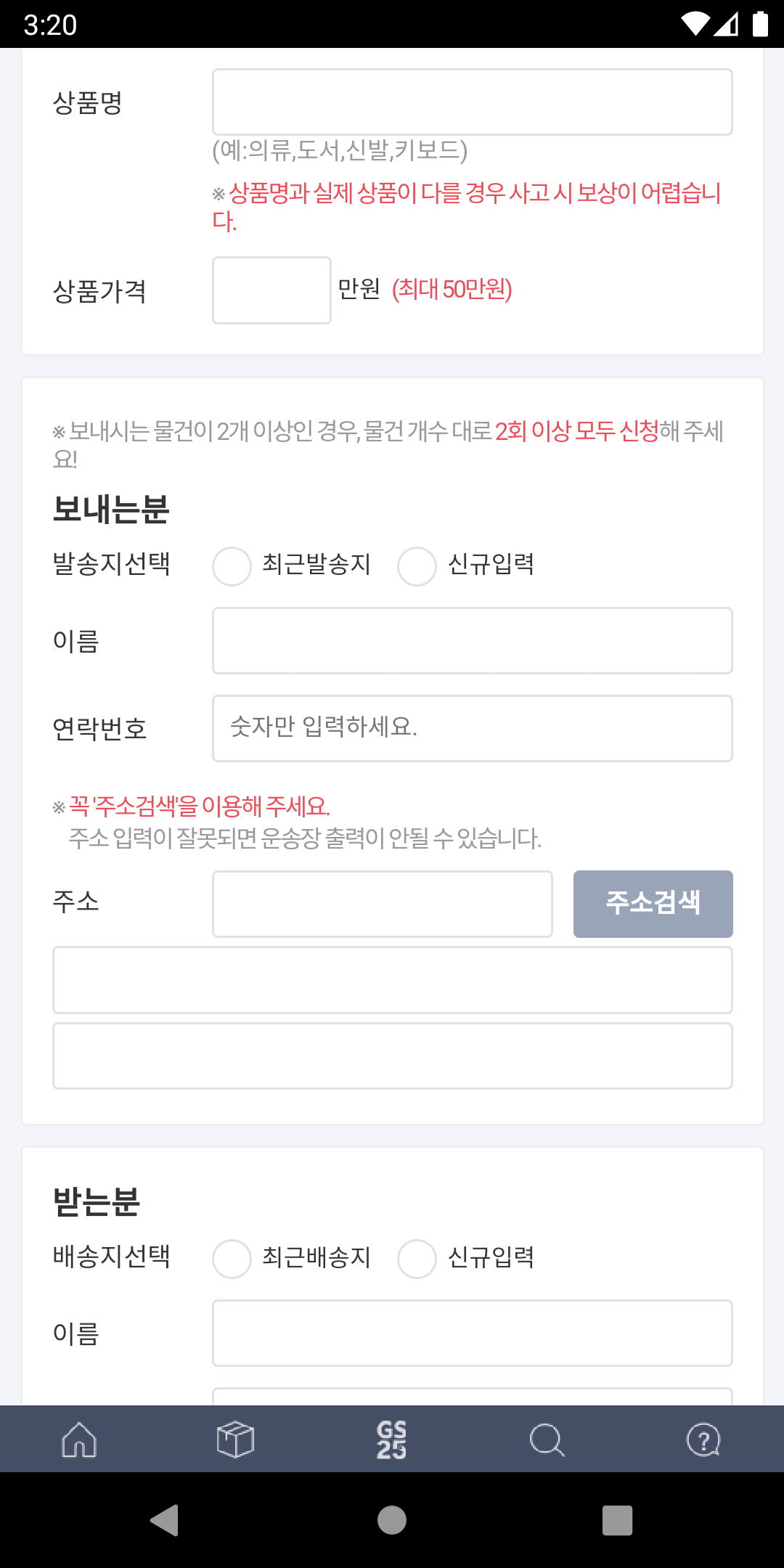784x1568 pixels.
Task: Tap the help question mark icon
Action: pyautogui.click(x=703, y=1440)
